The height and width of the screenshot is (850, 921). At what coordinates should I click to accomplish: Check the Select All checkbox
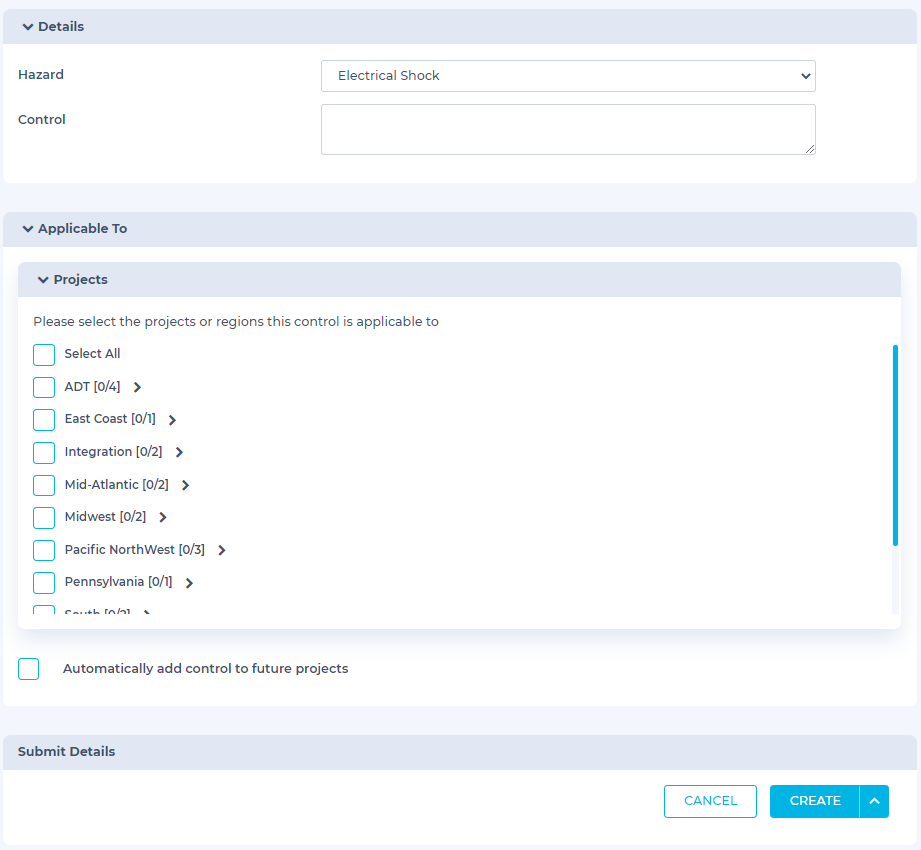pos(44,355)
